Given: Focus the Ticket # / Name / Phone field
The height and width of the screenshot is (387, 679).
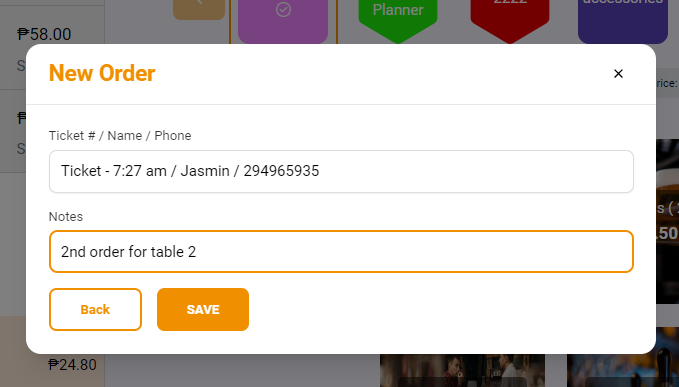Looking at the screenshot, I should 341,171.
